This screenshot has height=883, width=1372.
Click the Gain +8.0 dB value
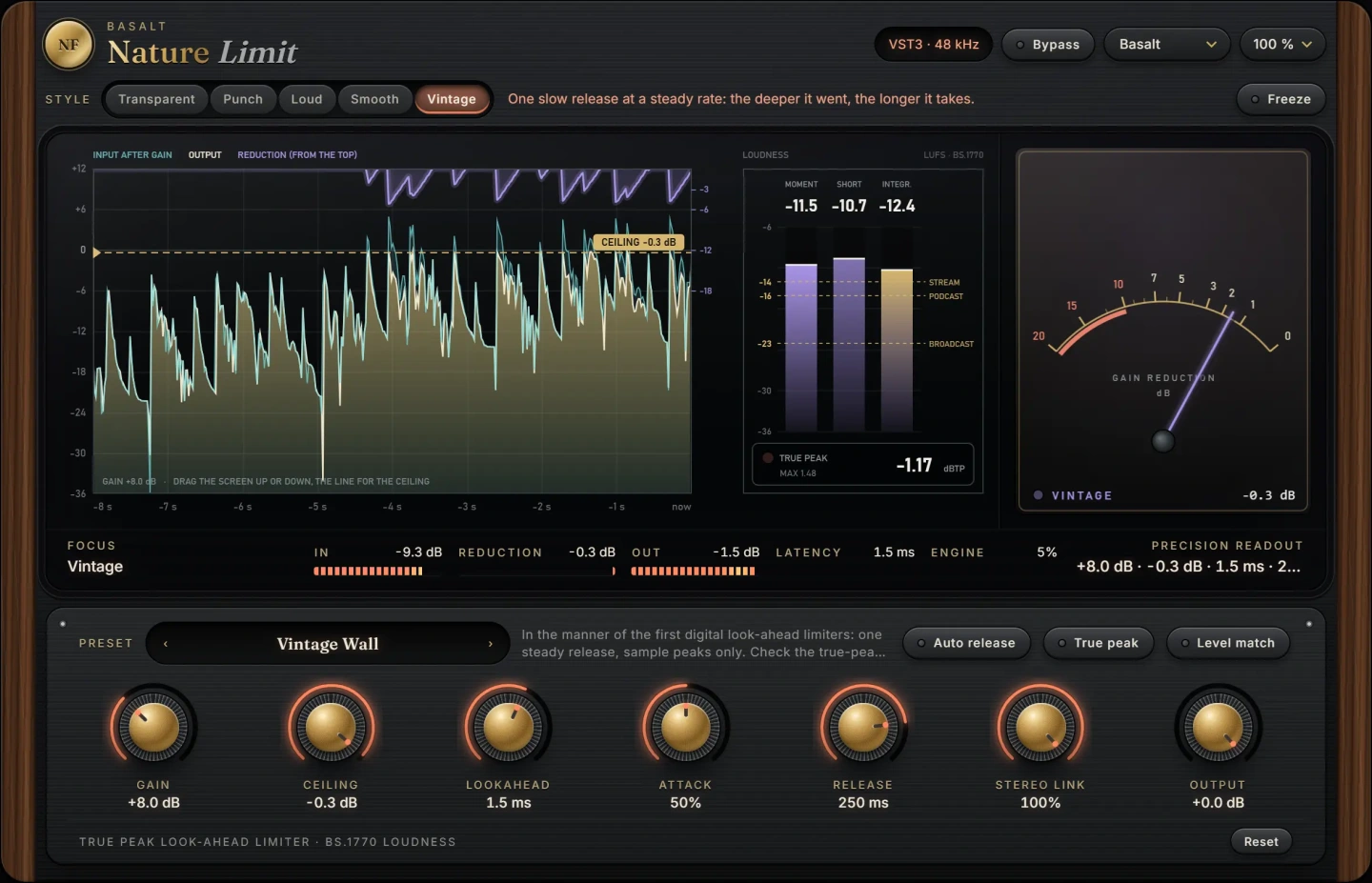click(153, 803)
